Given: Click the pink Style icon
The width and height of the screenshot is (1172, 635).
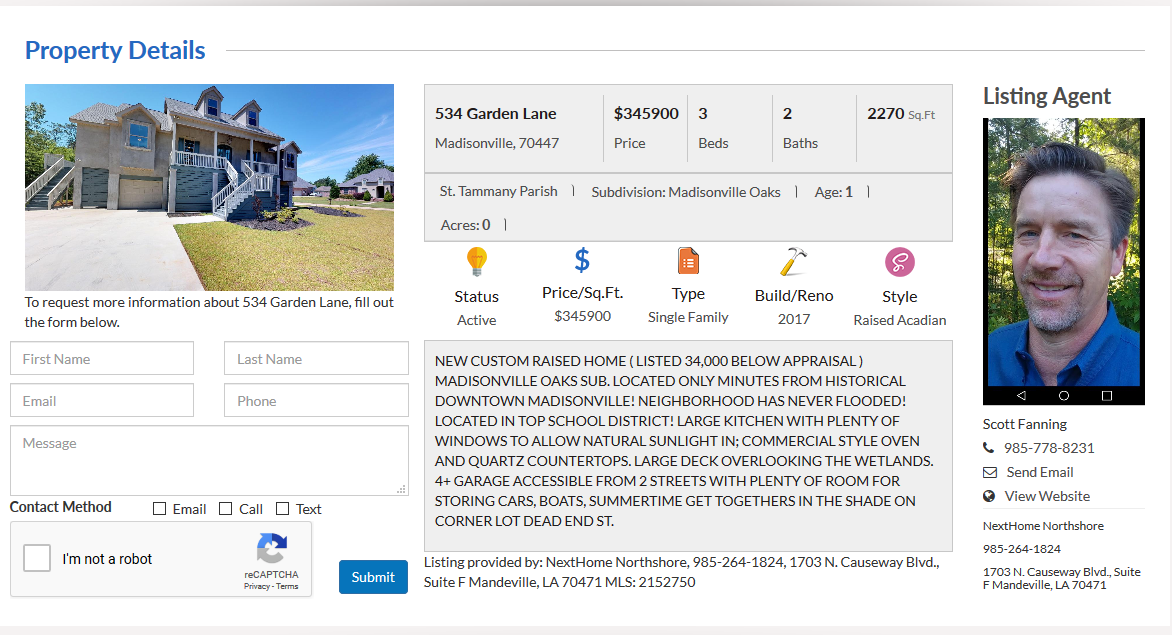Looking at the screenshot, I should 899,263.
